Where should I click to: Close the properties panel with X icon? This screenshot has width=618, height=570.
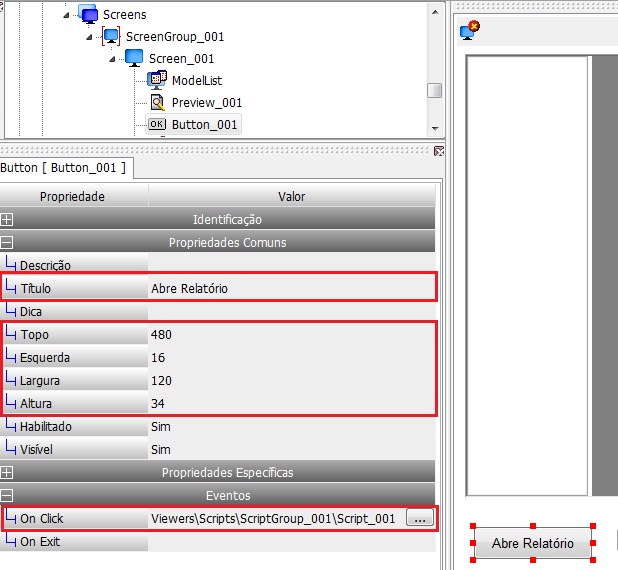pyautogui.click(x=439, y=151)
